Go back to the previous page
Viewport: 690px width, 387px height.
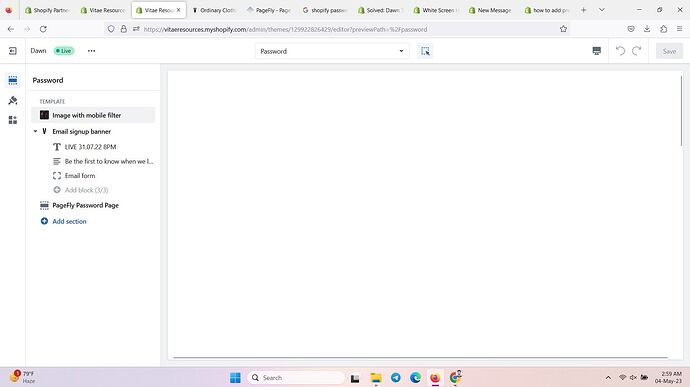tap(11, 29)
